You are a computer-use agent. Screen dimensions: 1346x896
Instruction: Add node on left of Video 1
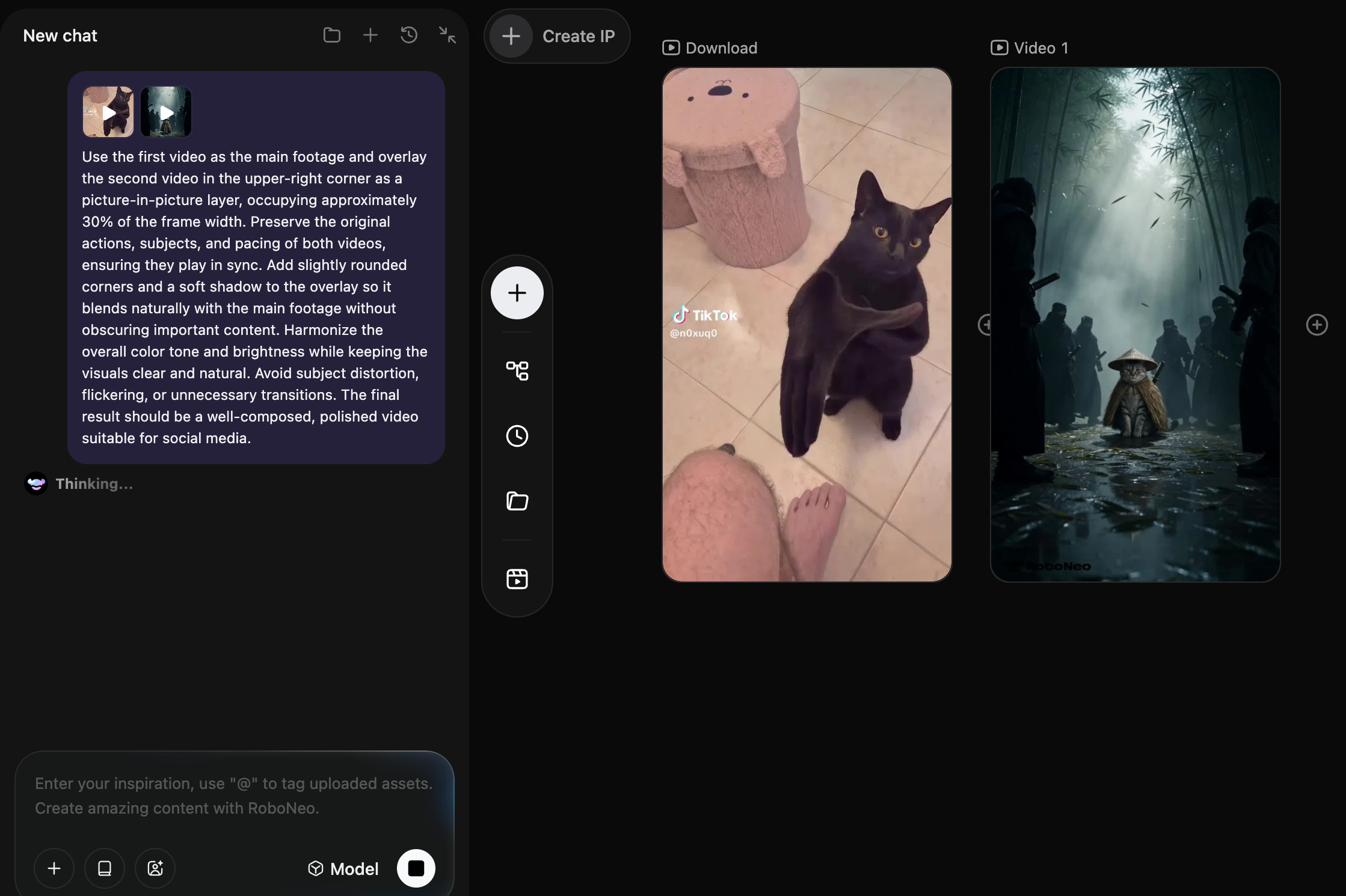tap(985, 325)
